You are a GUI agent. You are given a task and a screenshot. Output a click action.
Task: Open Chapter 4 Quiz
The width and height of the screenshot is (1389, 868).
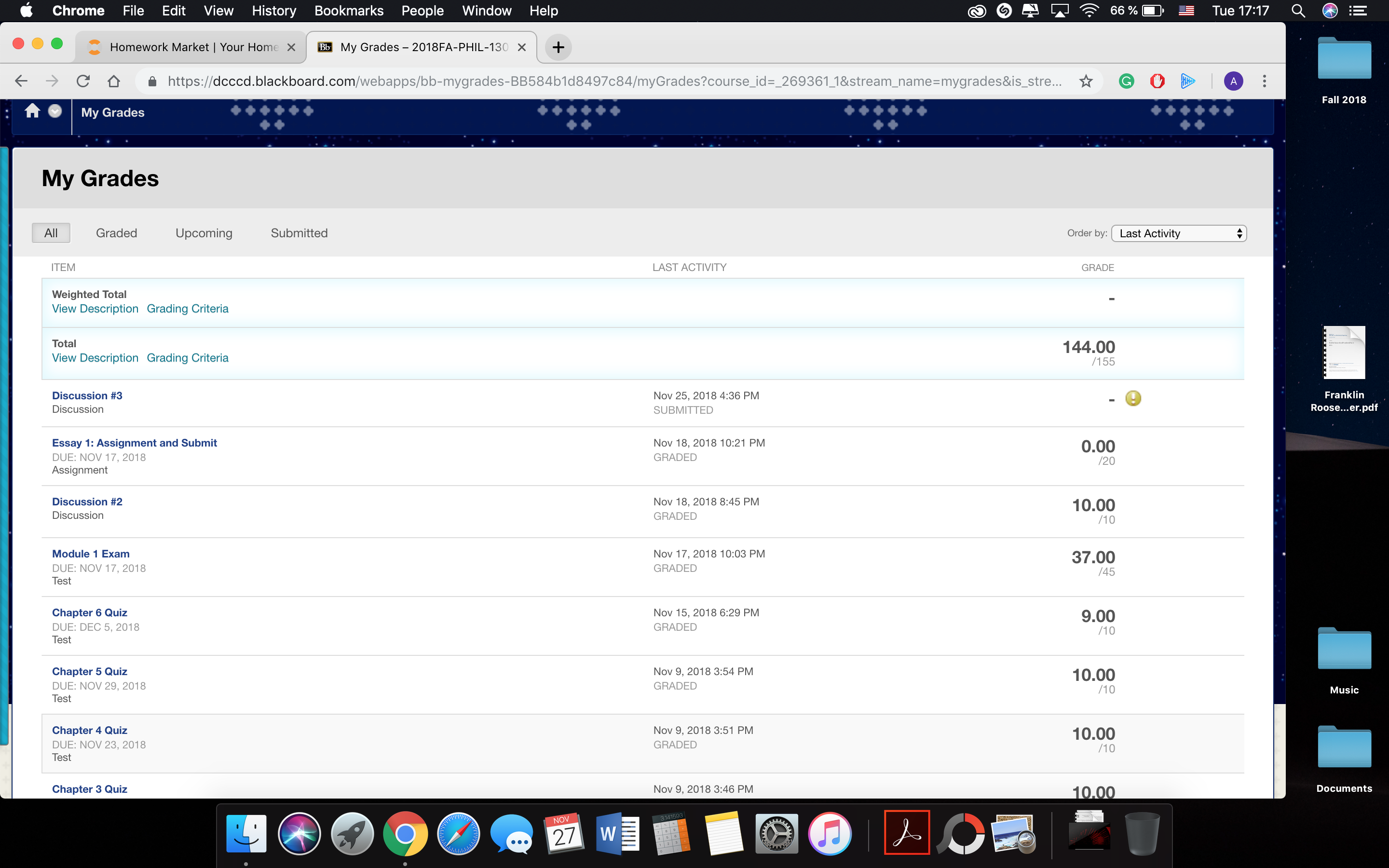tap(90, 730)
